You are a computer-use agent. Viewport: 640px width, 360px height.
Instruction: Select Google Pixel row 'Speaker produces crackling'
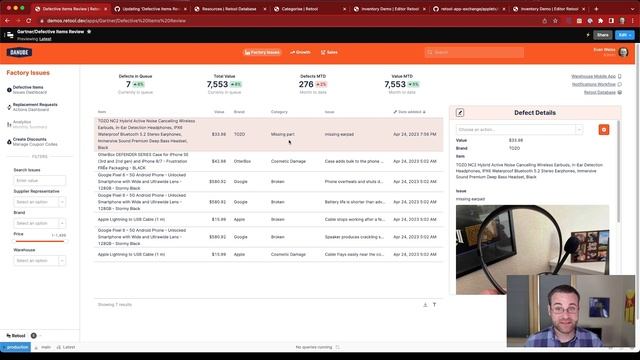coord(269,237)
